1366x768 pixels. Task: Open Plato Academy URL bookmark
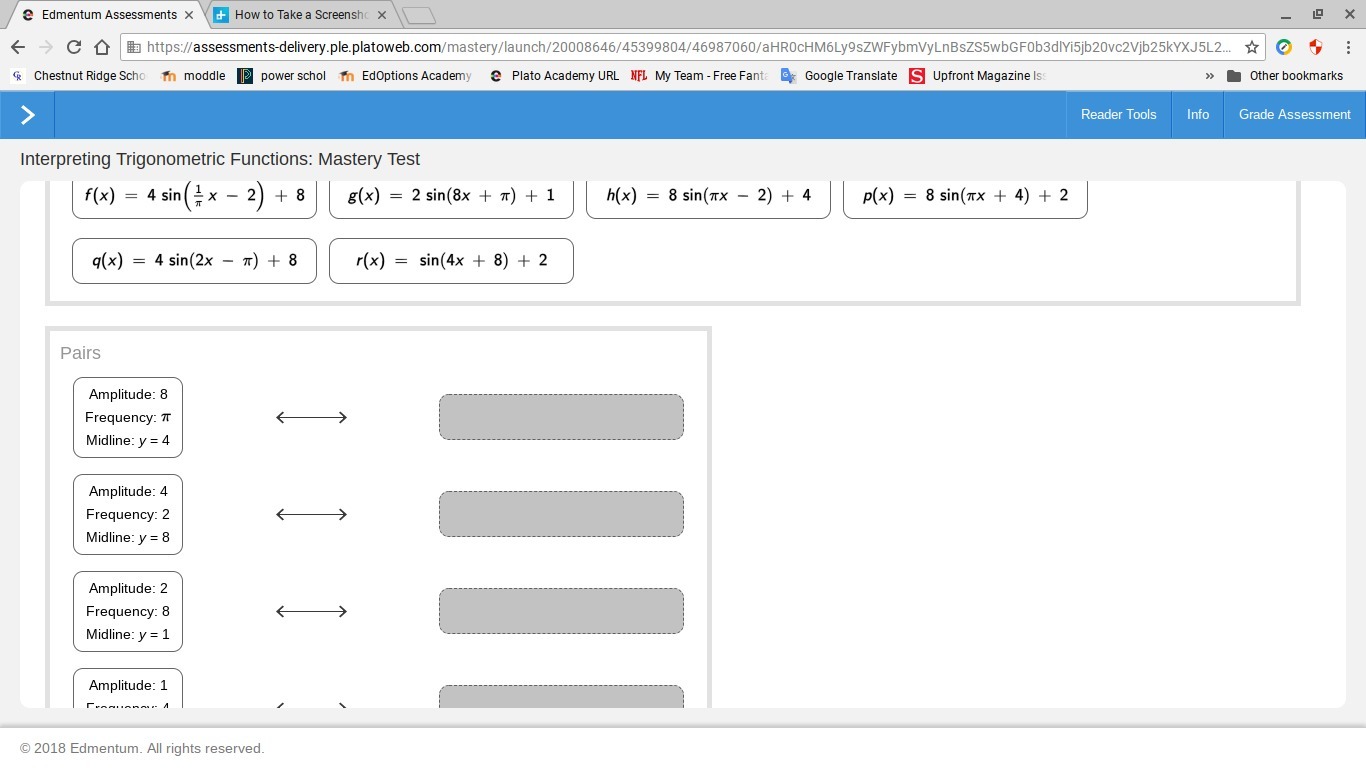(x=554, y=76)
